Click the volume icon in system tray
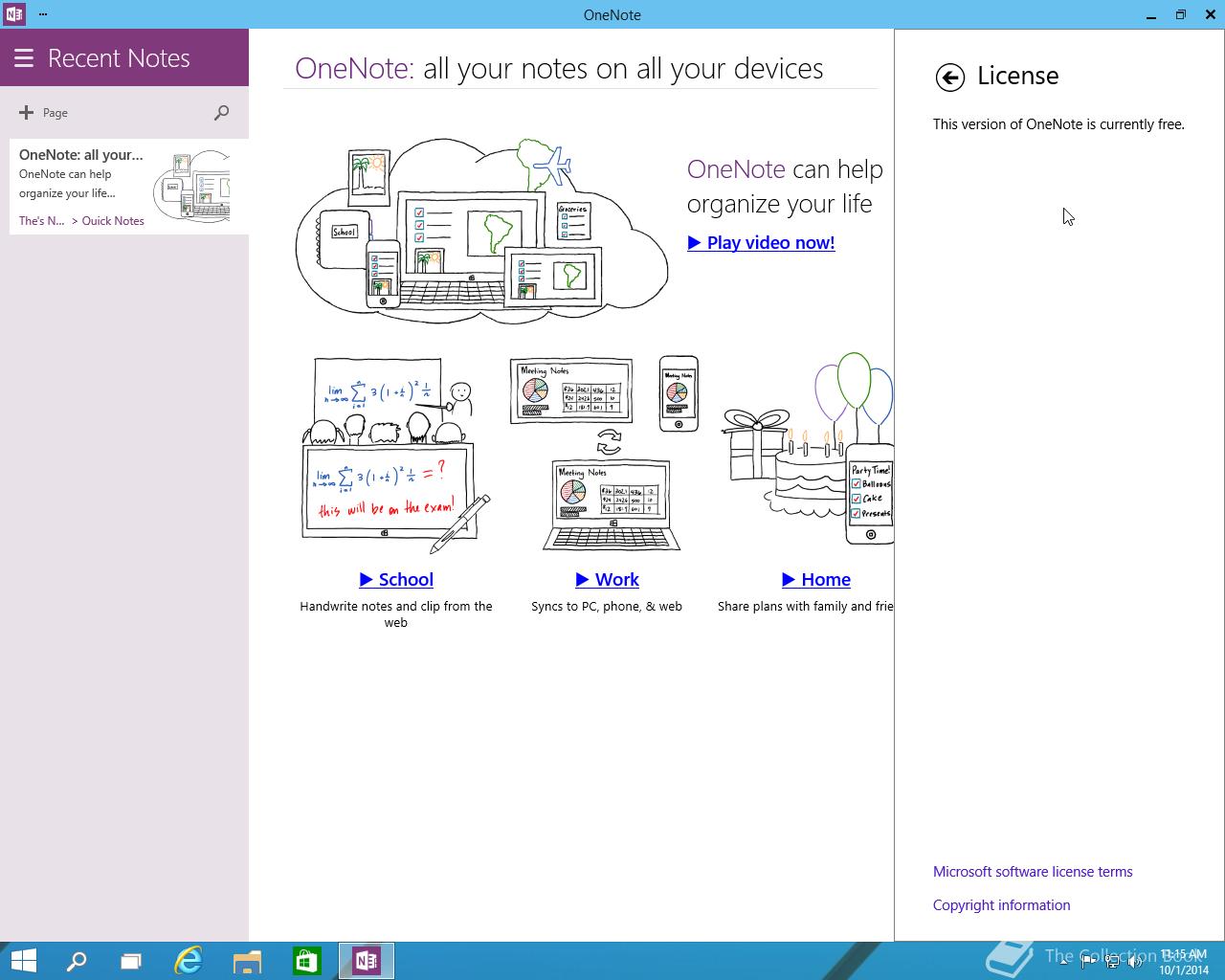The width and height of the screenshot is (1225, 980). pos(1134,963)
